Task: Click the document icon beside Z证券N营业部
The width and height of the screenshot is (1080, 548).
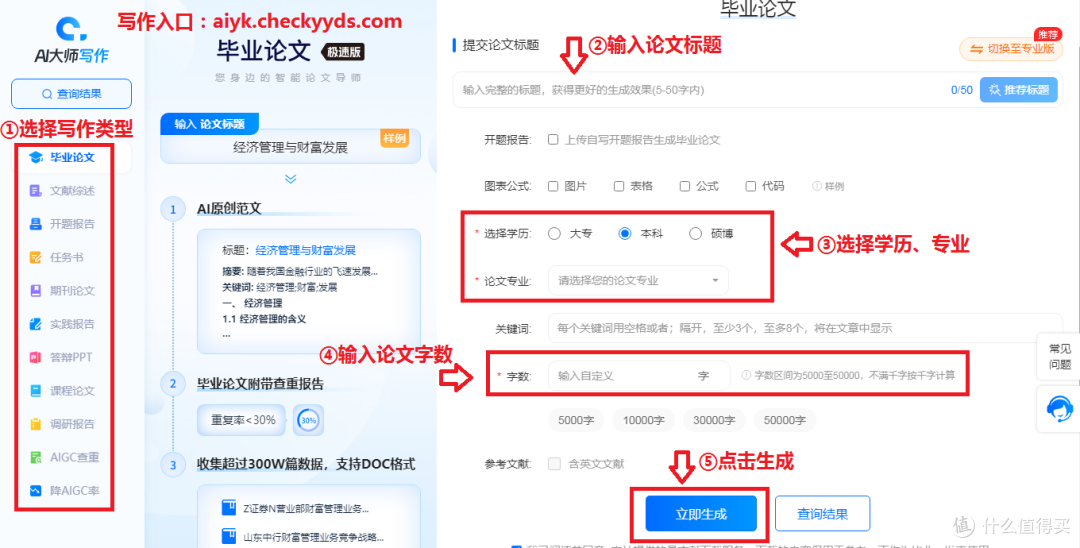Action: pos(229,509)
